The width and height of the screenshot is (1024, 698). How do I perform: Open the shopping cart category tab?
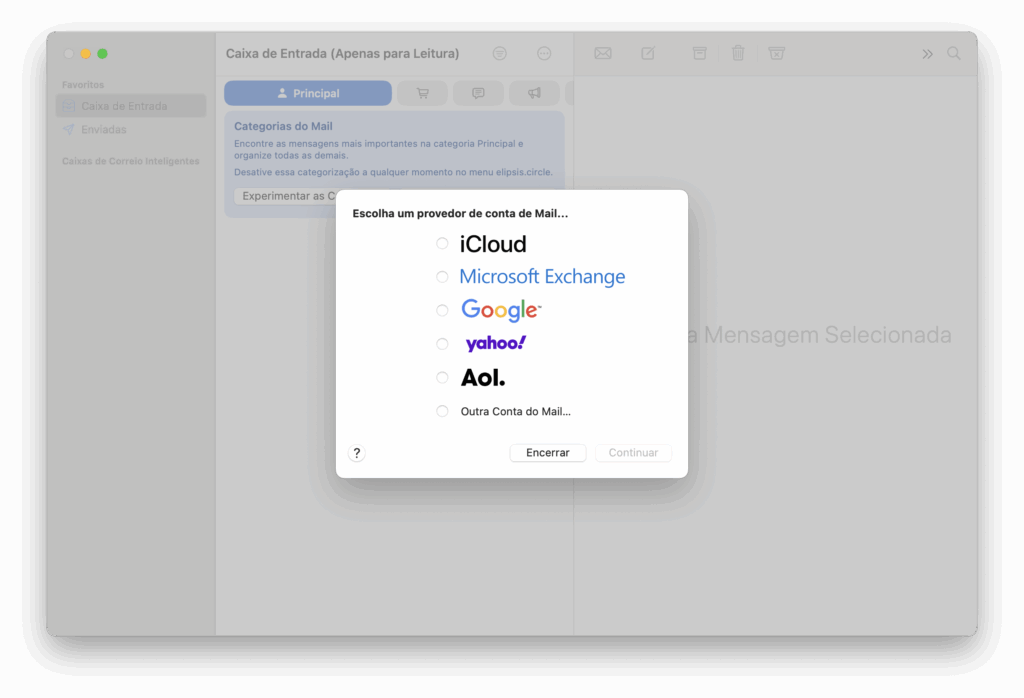pos(422,93)
